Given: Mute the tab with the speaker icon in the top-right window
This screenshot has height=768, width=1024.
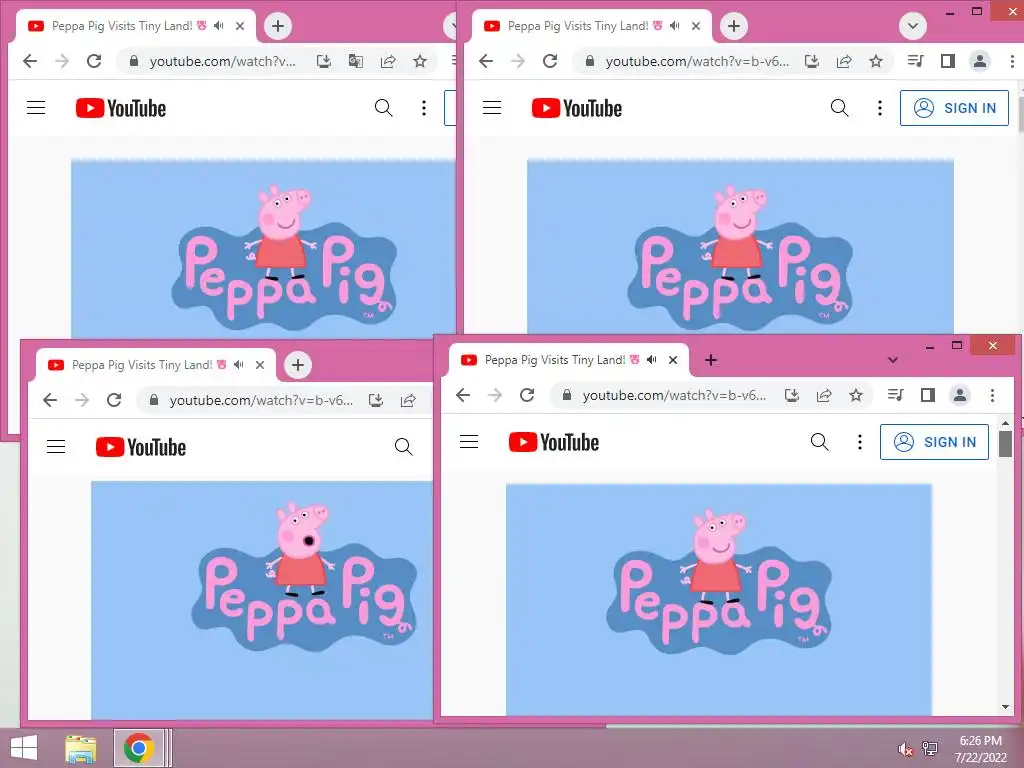Looking at the screenshot, I should point(675,25).
